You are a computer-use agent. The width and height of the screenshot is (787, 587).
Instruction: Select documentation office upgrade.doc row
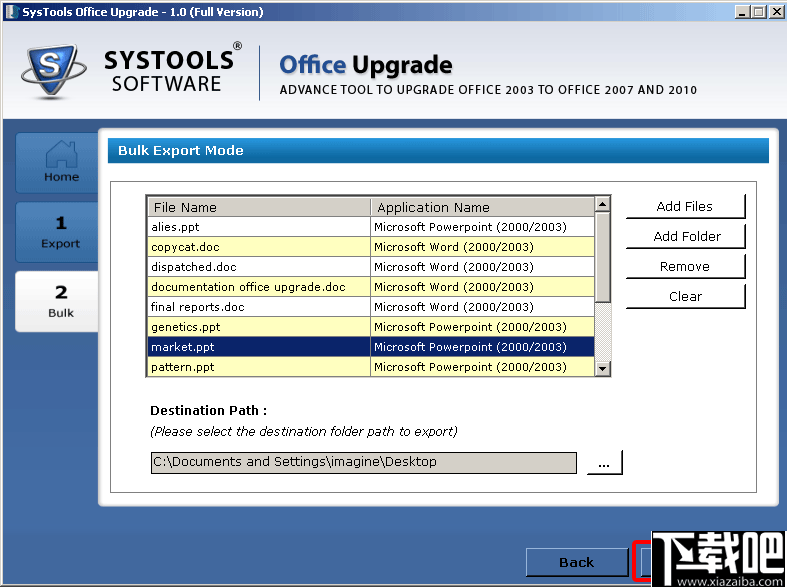[259, 287]
